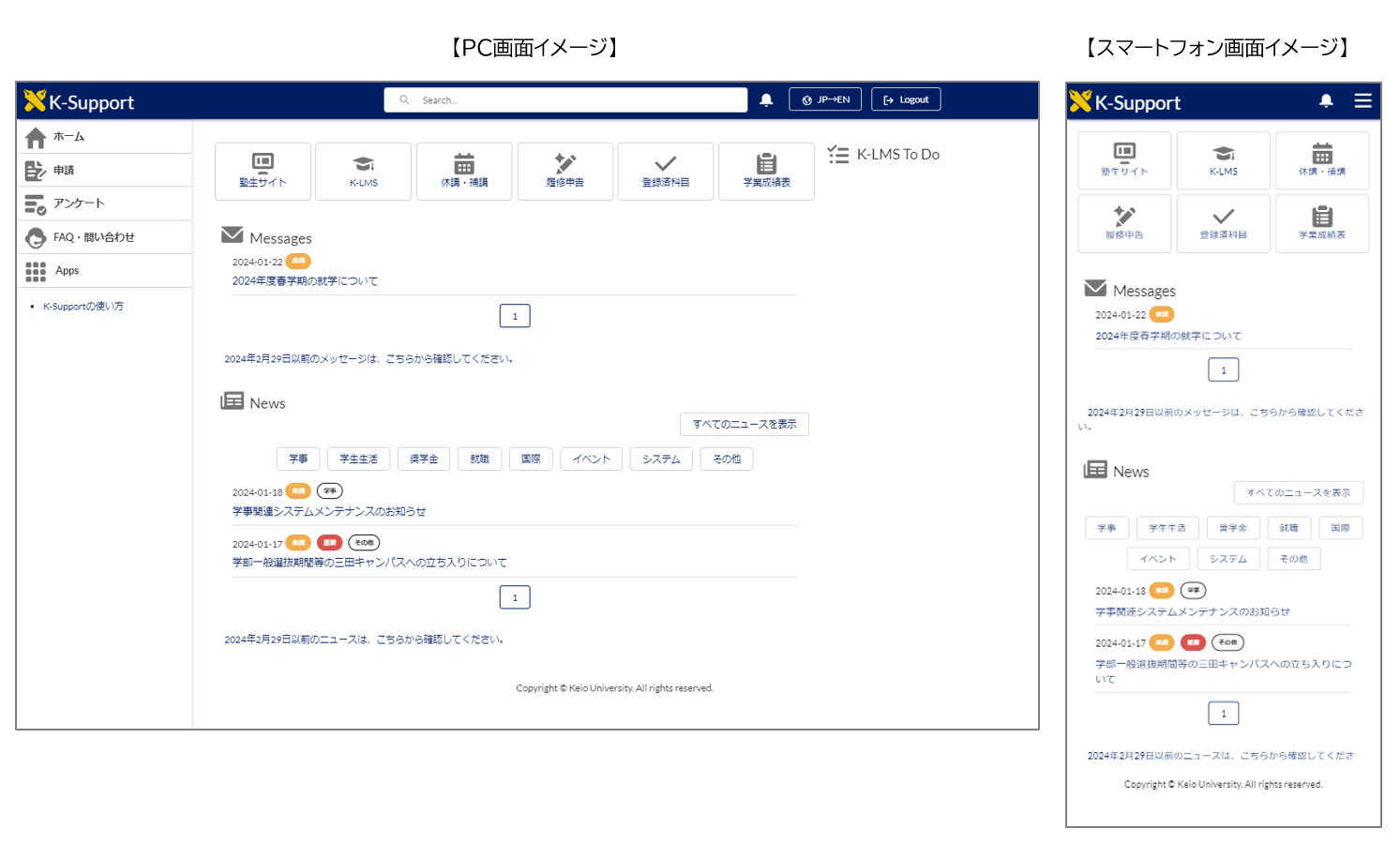
Task: Open 休講・補講 via its calendar icon
Action: pos(464,171)
